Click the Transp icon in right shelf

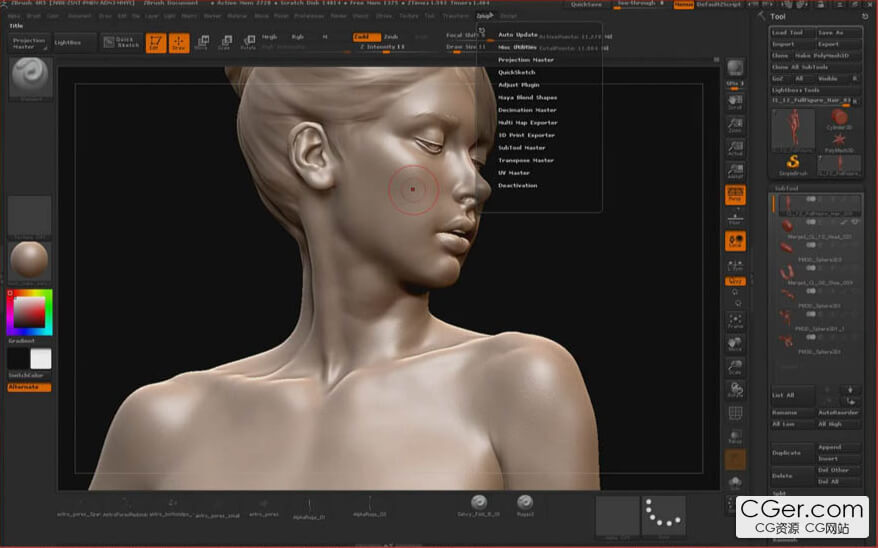(x=735, y=437)
